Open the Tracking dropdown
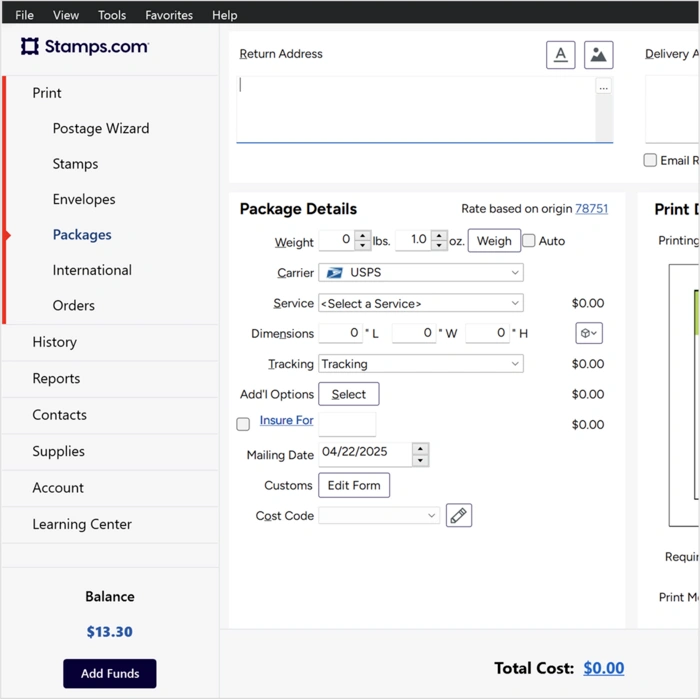Viewport: 700px width, 699px height. [420, 364]
